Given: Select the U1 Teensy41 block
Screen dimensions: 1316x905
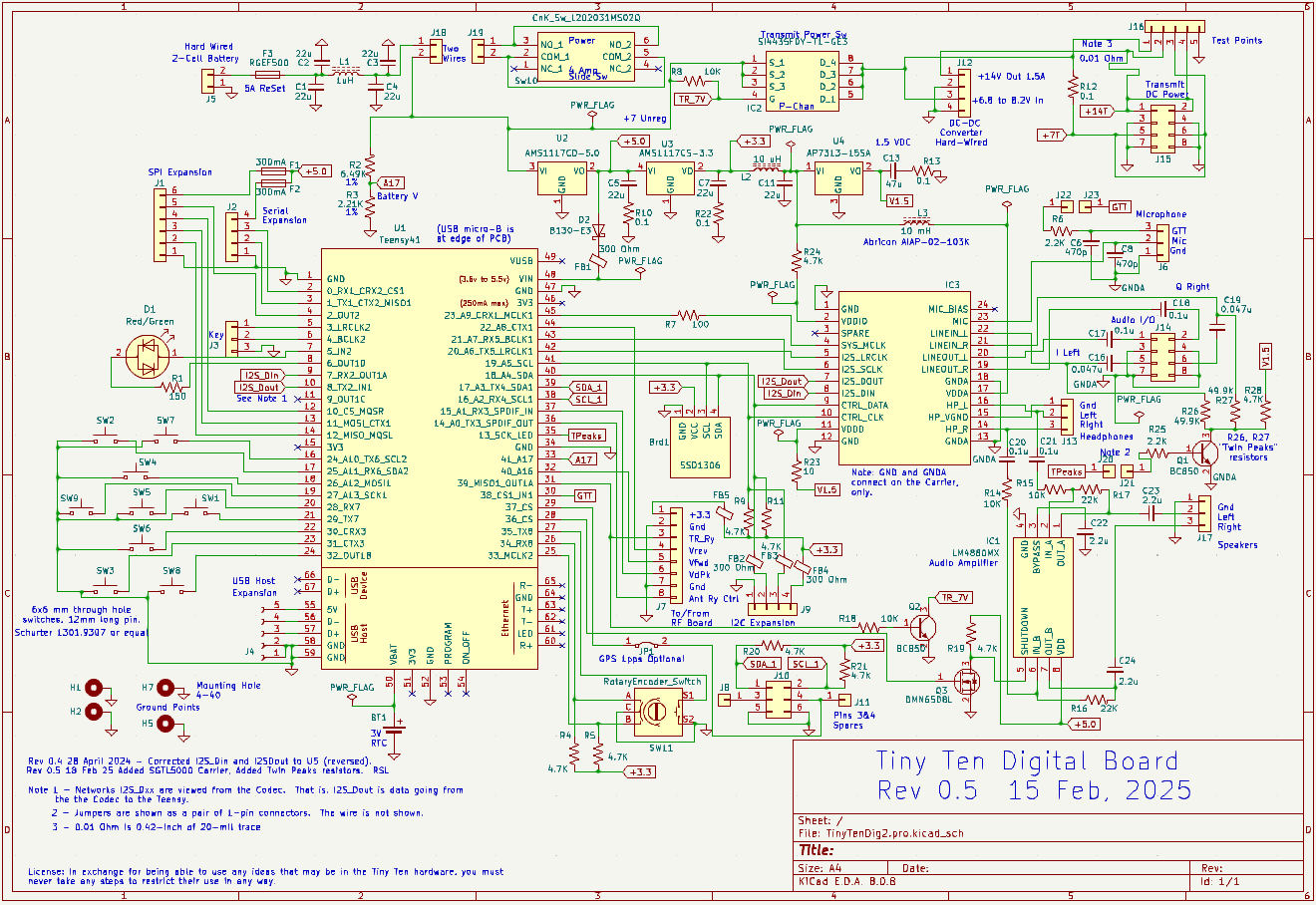Looking at the screenshot, I should tap(431, 460).
